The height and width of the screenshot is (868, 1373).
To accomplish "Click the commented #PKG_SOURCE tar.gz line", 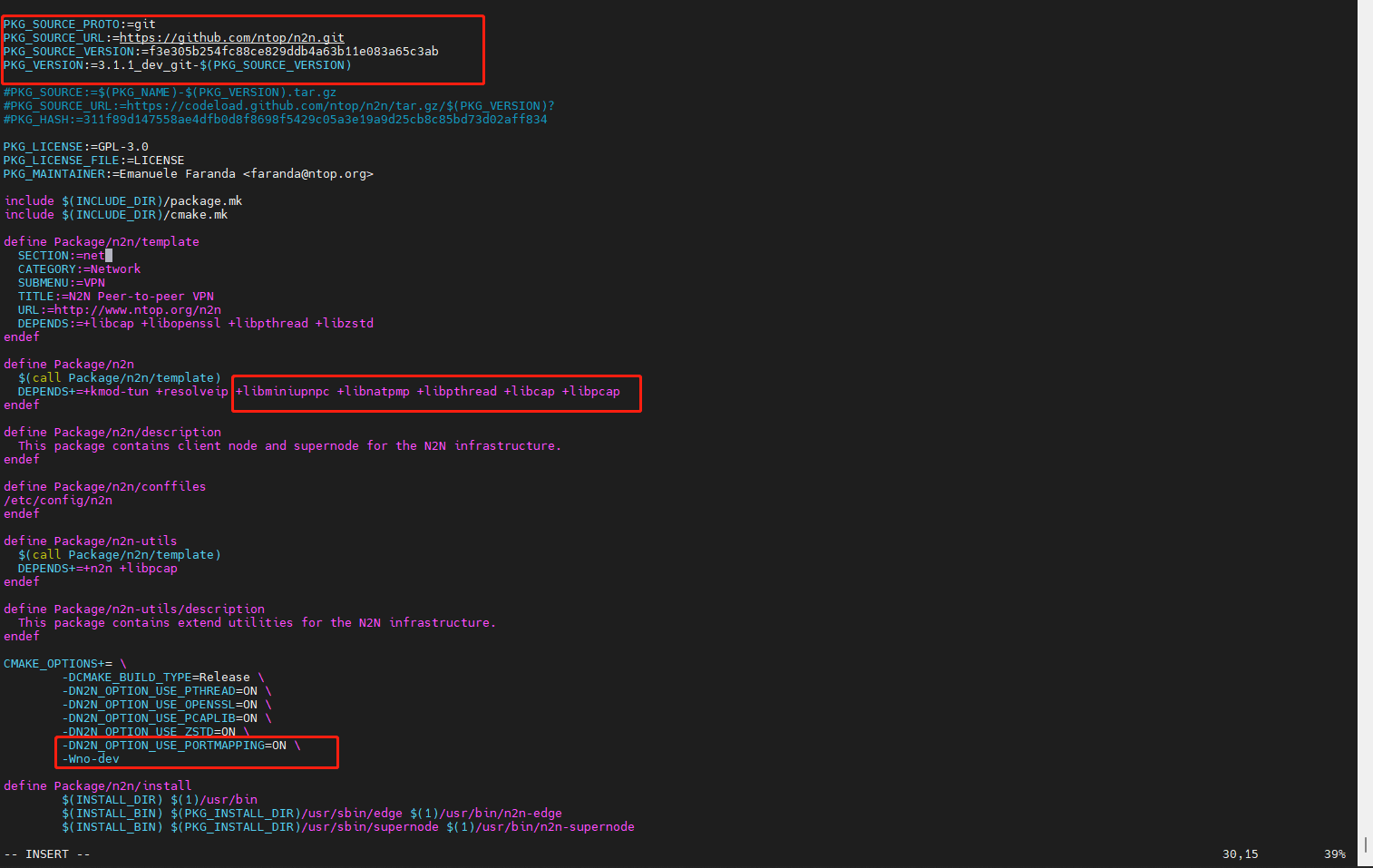I will coord(170,93).
